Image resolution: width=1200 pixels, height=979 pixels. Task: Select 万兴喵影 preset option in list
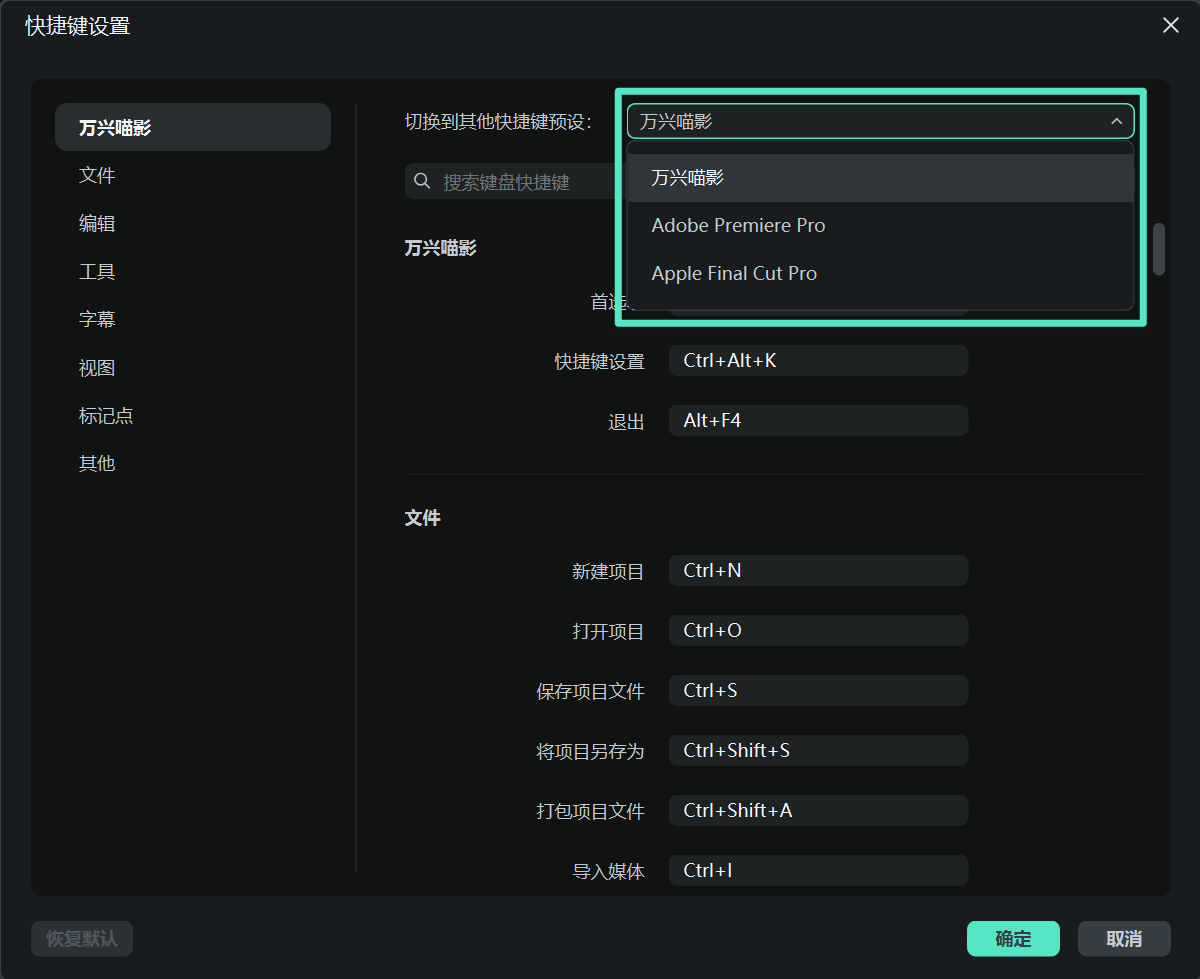pyautogui.click(x=688, y=178)
